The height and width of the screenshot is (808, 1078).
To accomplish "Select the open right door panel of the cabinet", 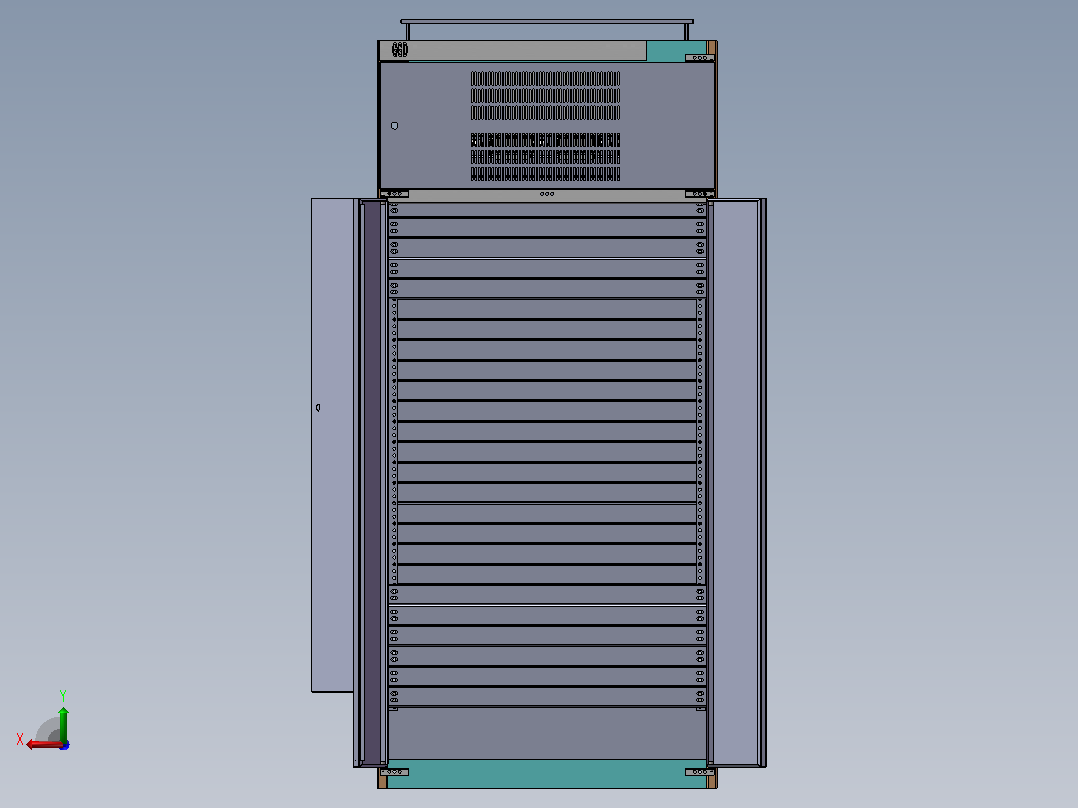I will click(736, 483).
